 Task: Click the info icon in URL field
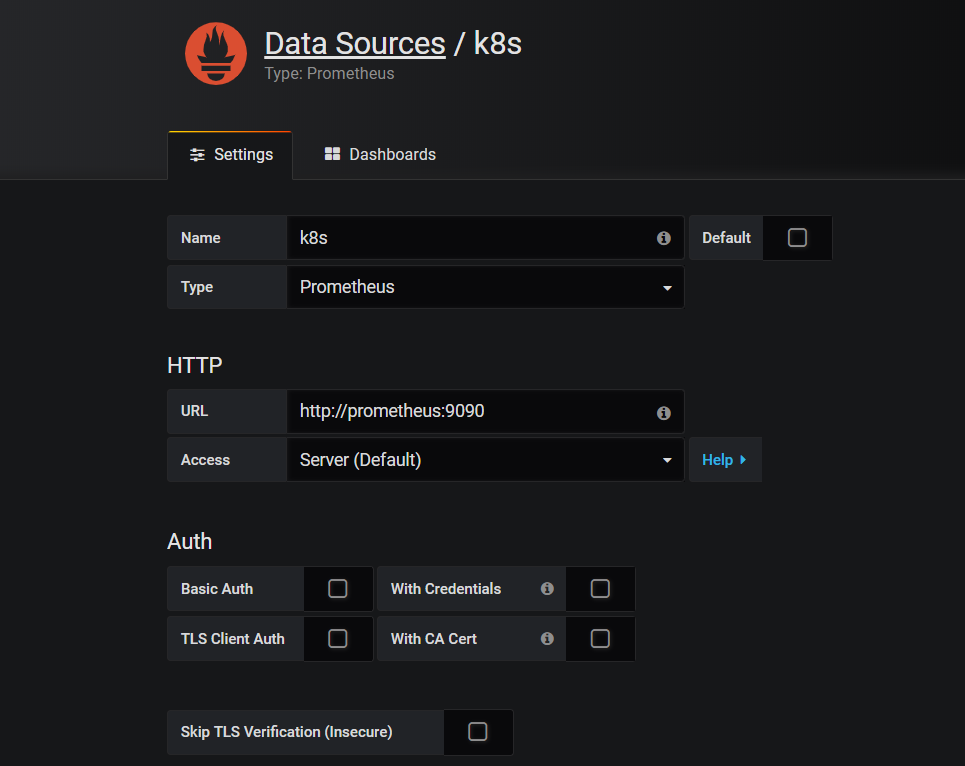click(663, 413)
